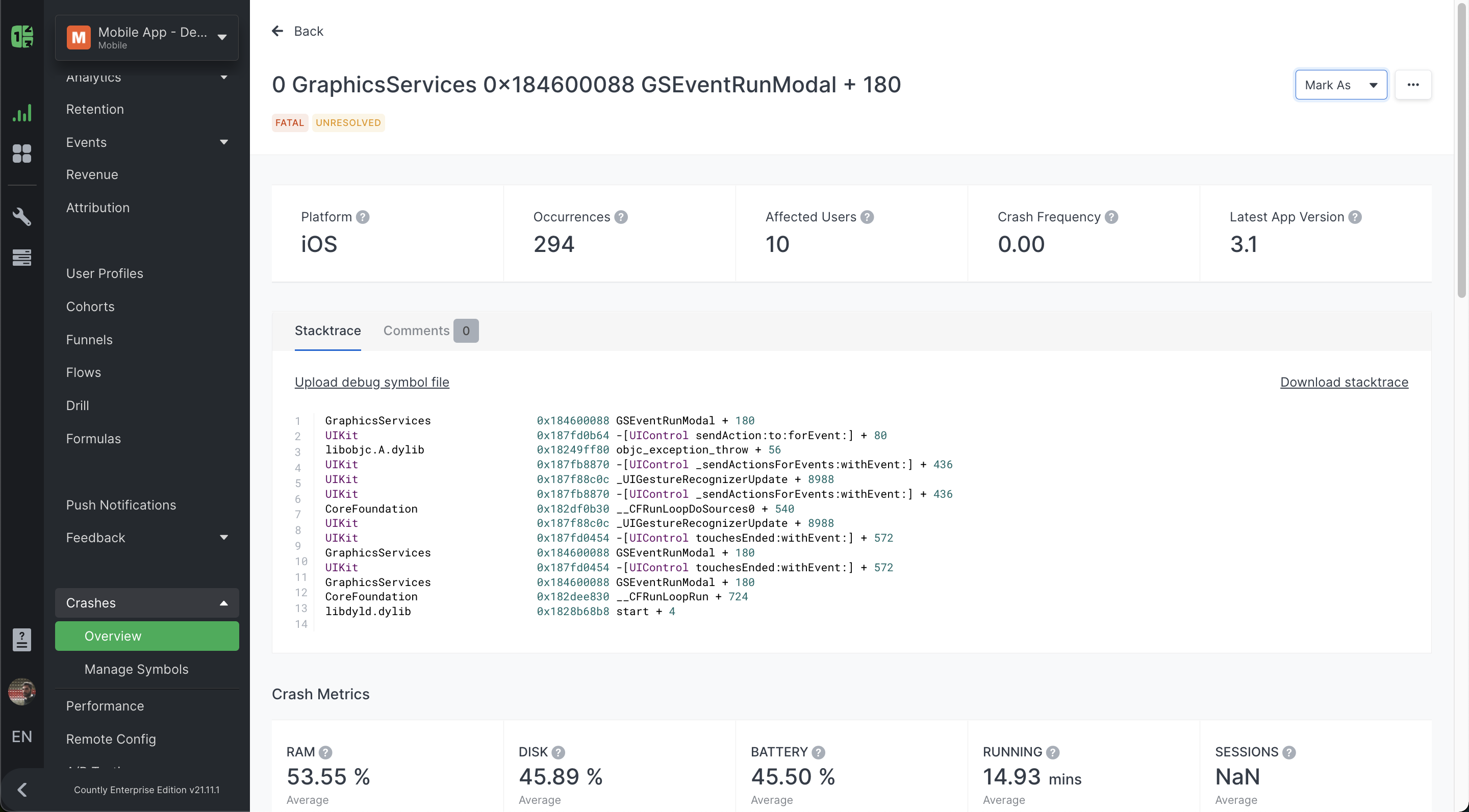Click the FATAL status badge
Viewport: 1469px width, 812px height.
(290, 122)
